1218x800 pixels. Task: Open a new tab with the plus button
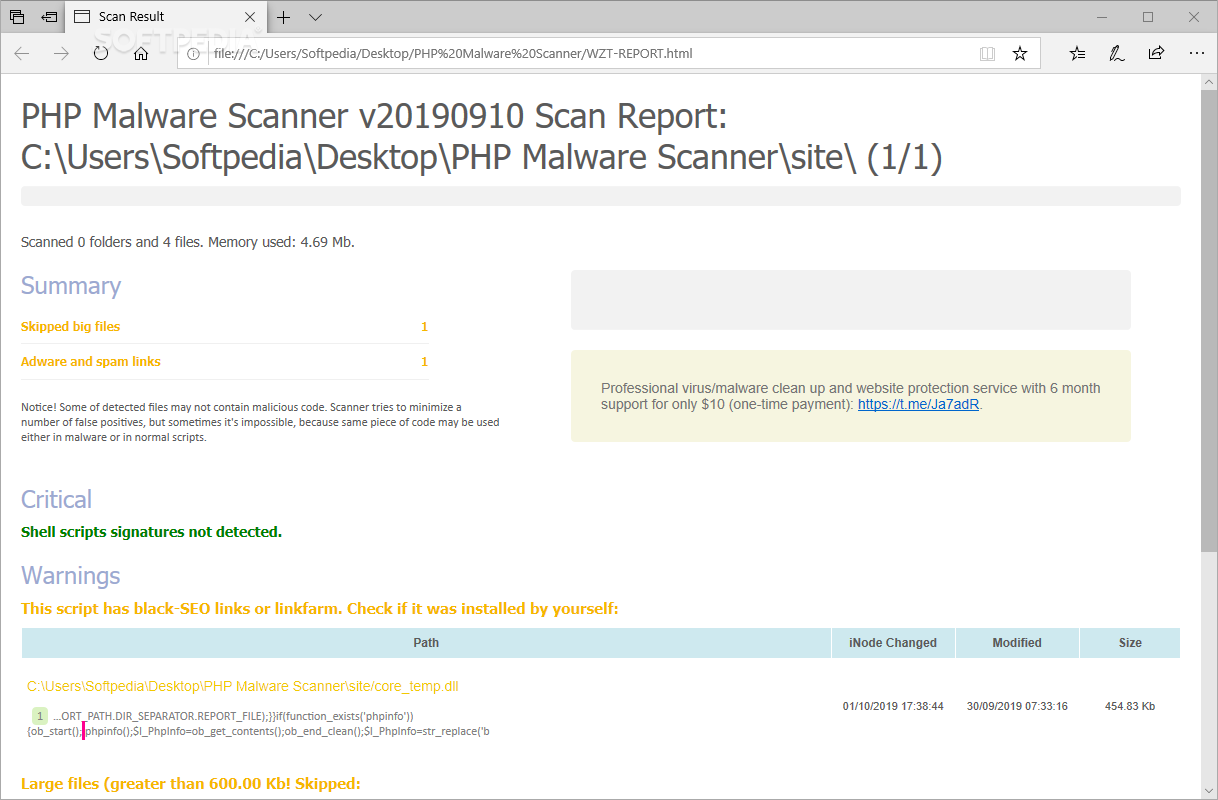pos(284,17)
